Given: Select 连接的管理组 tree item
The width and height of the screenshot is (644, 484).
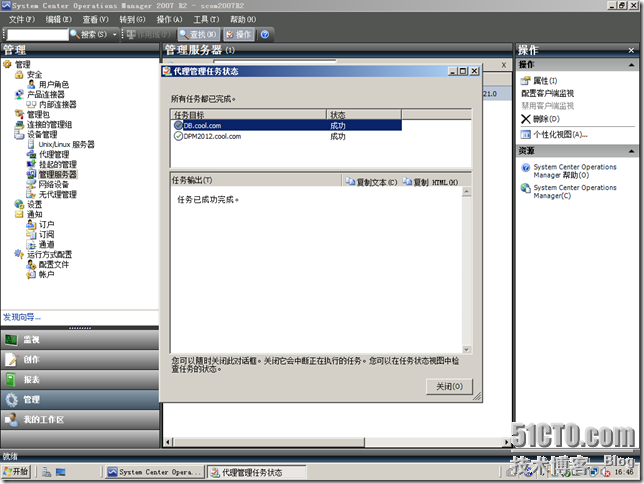Looking at the screenshot, I should 49,124.
